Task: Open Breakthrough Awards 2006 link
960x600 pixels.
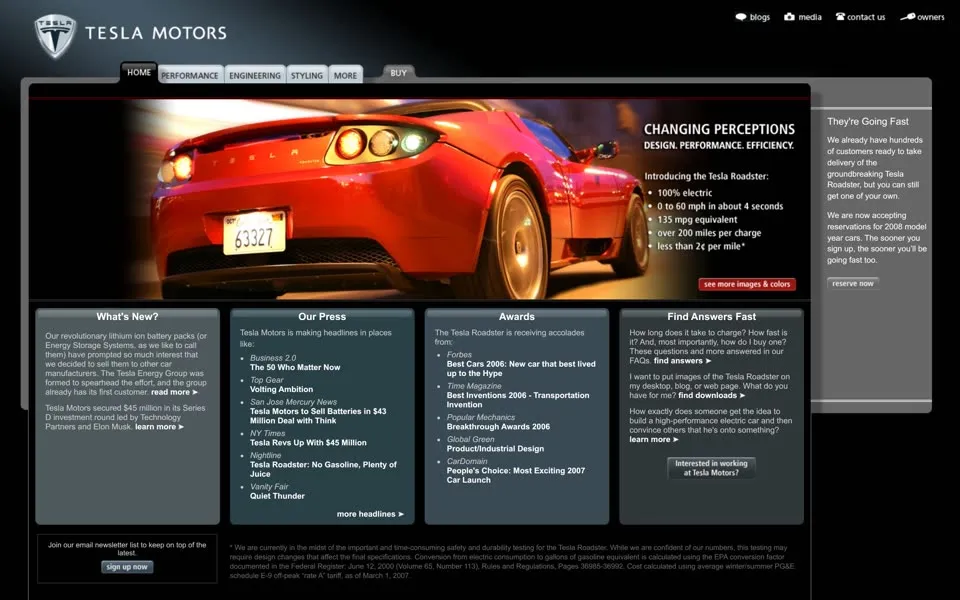Action: (x=498, y=427)
